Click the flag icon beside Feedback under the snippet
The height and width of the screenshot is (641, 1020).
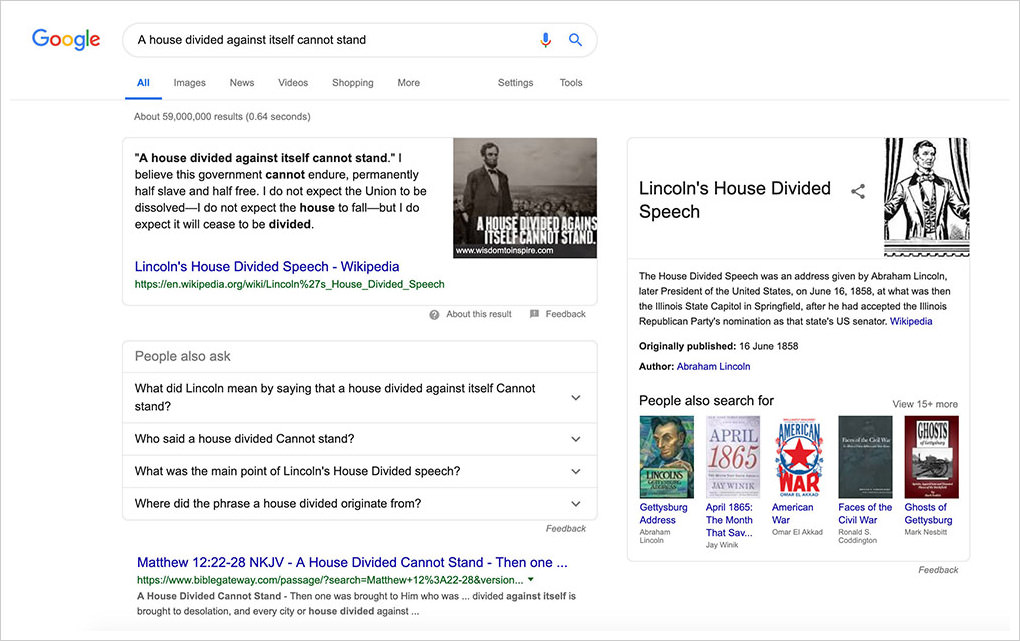(534, 314)
